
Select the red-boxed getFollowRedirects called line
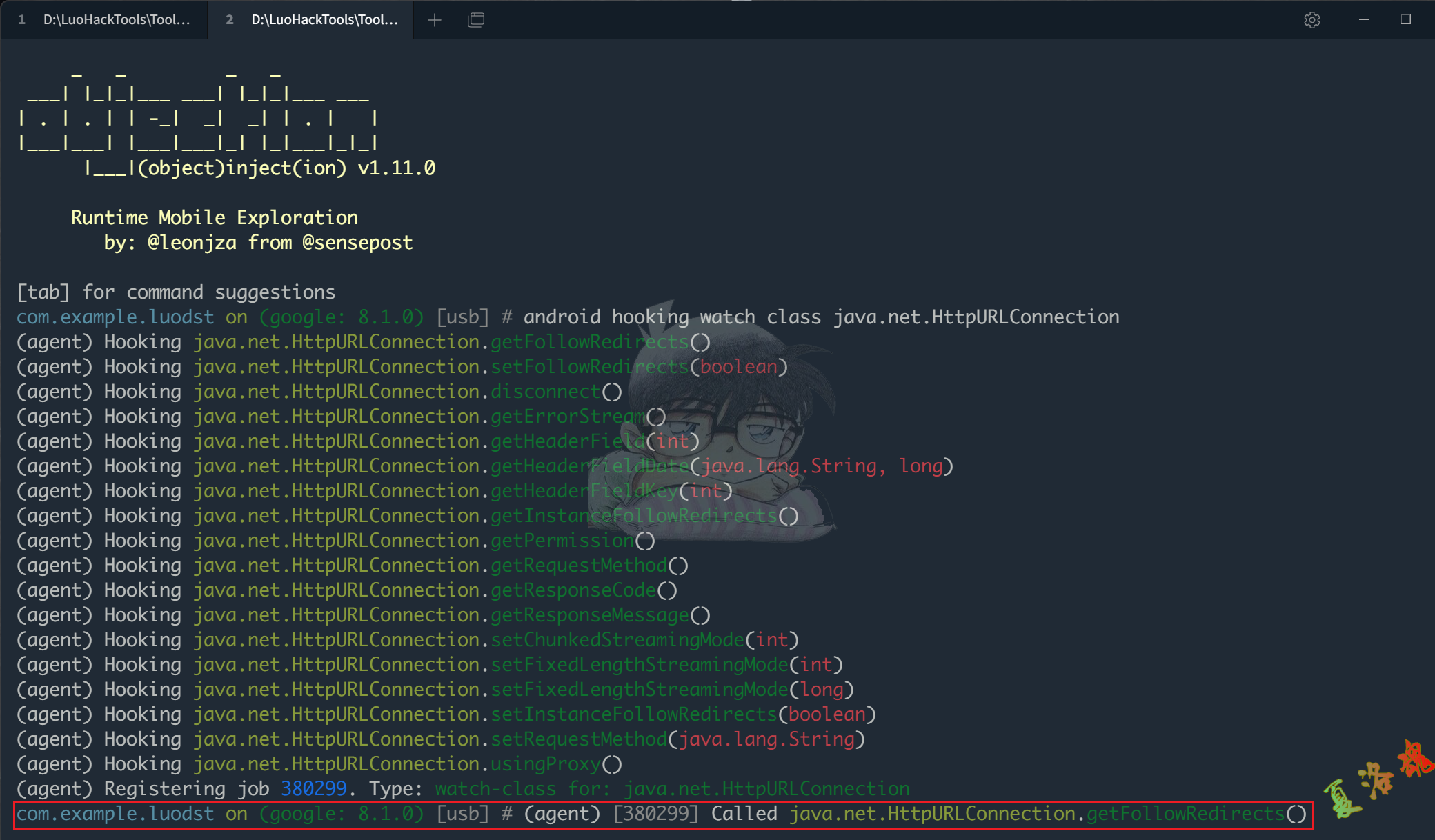(x=662, y=813)
